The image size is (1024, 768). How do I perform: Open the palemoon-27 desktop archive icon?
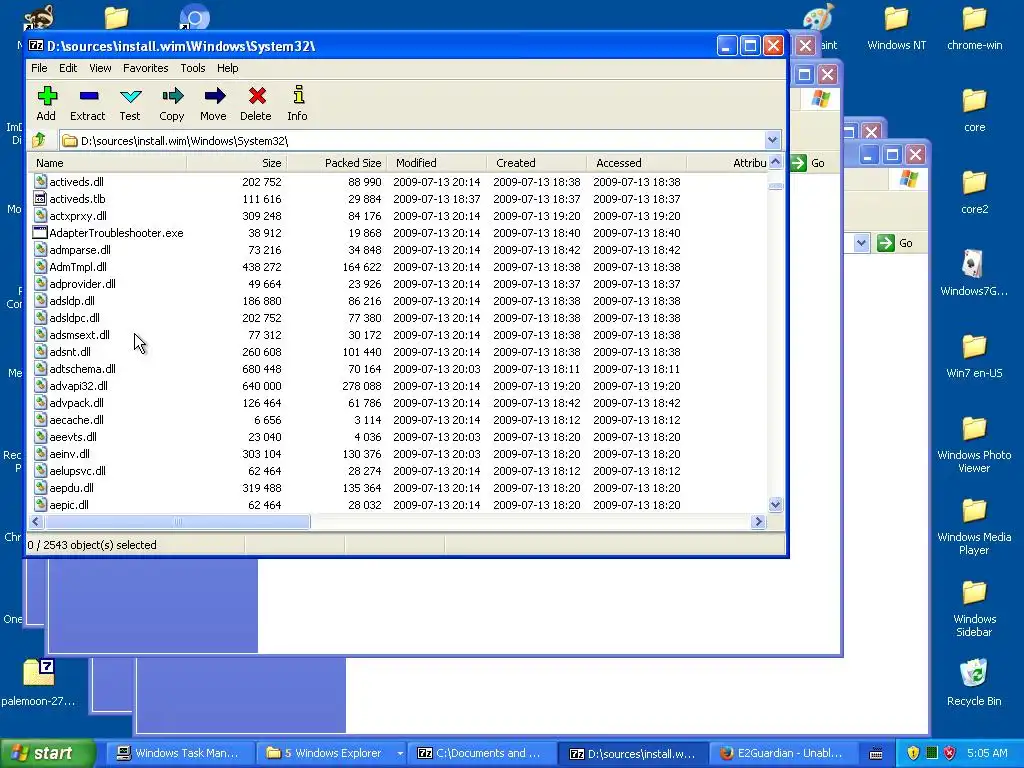tap(39, 672)
